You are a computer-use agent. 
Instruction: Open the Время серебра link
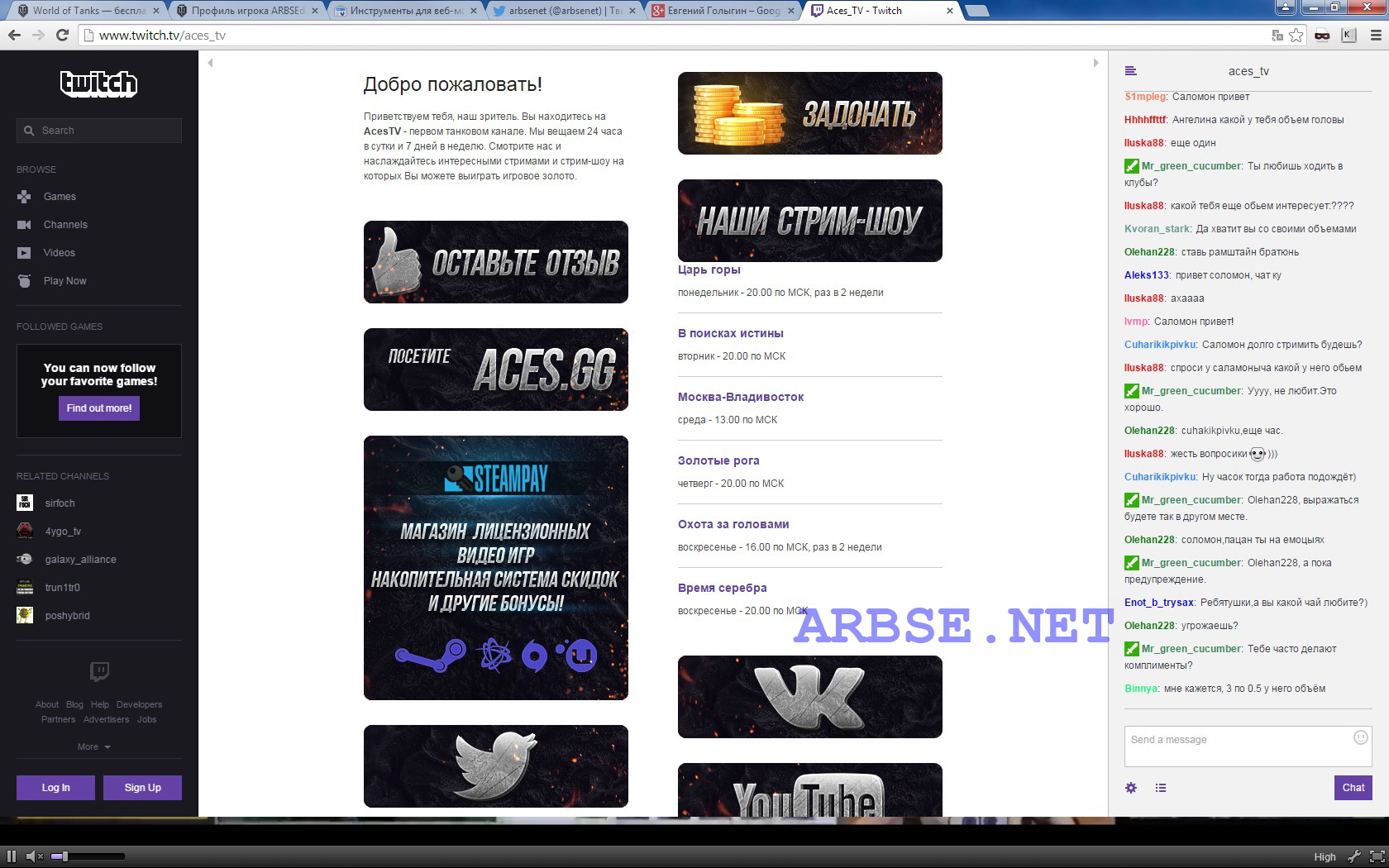pos(723,588)
